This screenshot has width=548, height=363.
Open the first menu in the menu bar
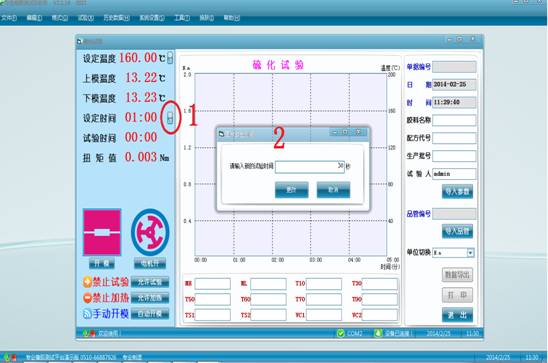[x=9, y=17]
